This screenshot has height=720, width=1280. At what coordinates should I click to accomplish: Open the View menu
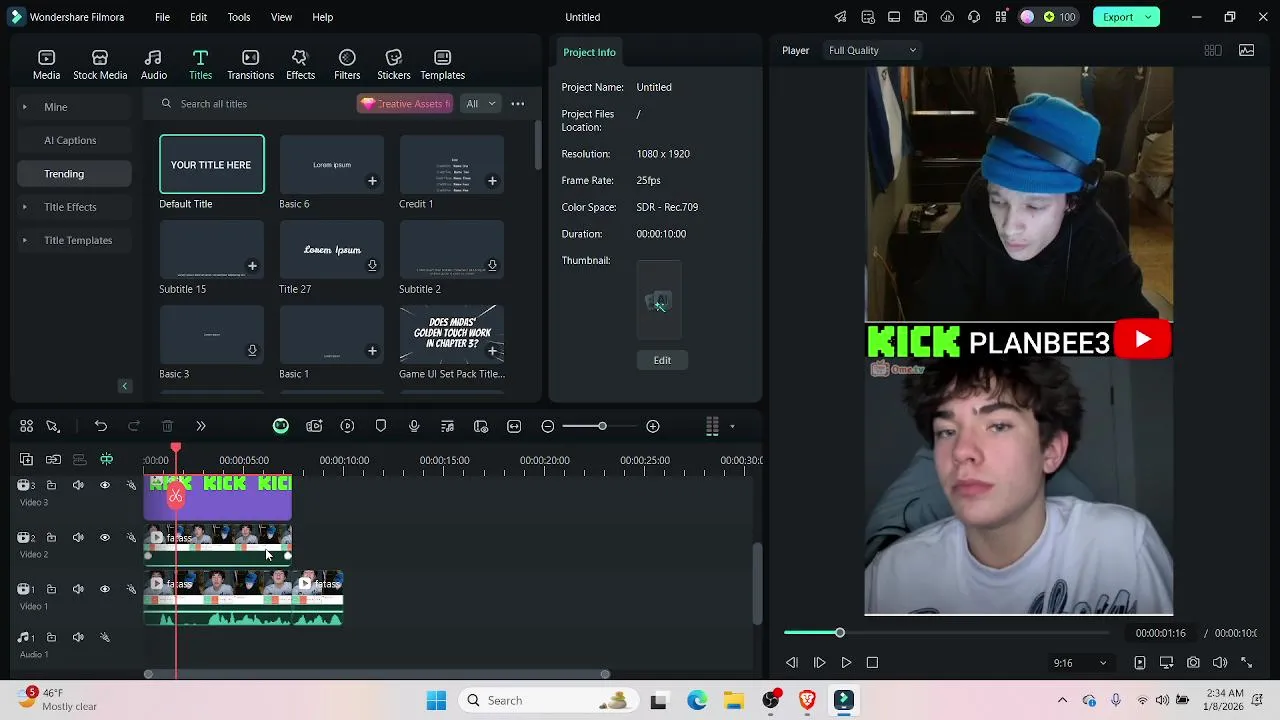pos(281,17)
